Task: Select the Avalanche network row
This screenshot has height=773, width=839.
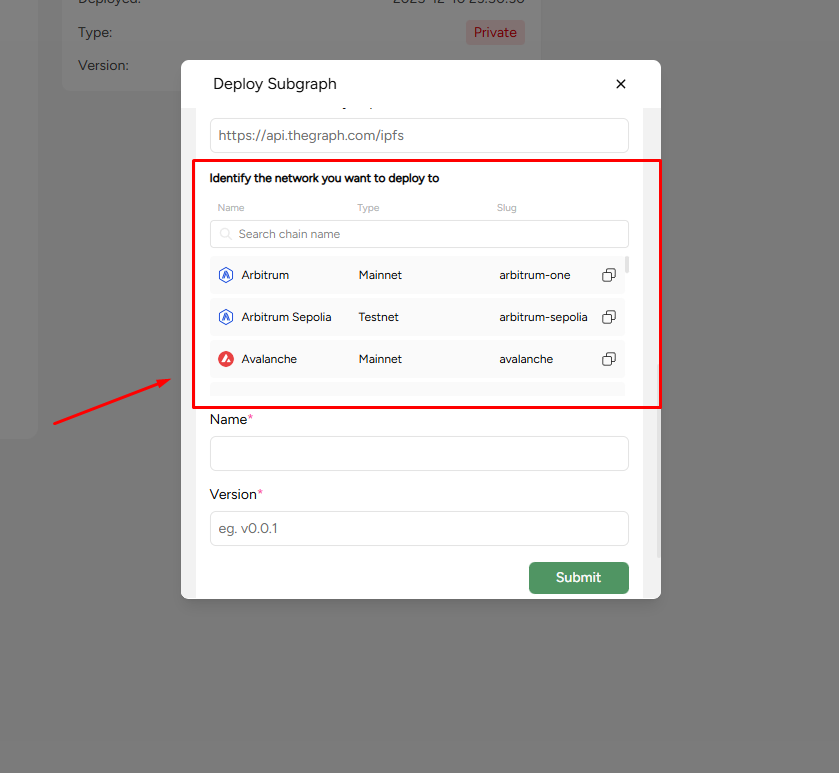Action: pyautogui.click(x=417, y=359)
